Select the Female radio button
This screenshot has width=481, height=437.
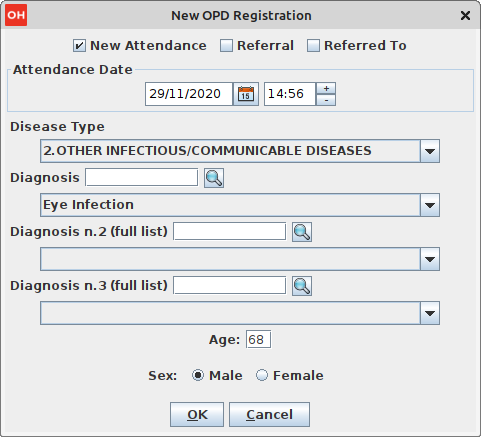click(262, 375)
